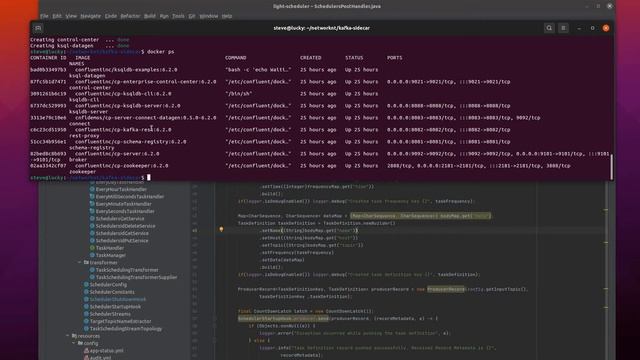Open the View menu in IntelliJ
The image size is (640, 360).
pyautogui.click(x=71, y=16)
